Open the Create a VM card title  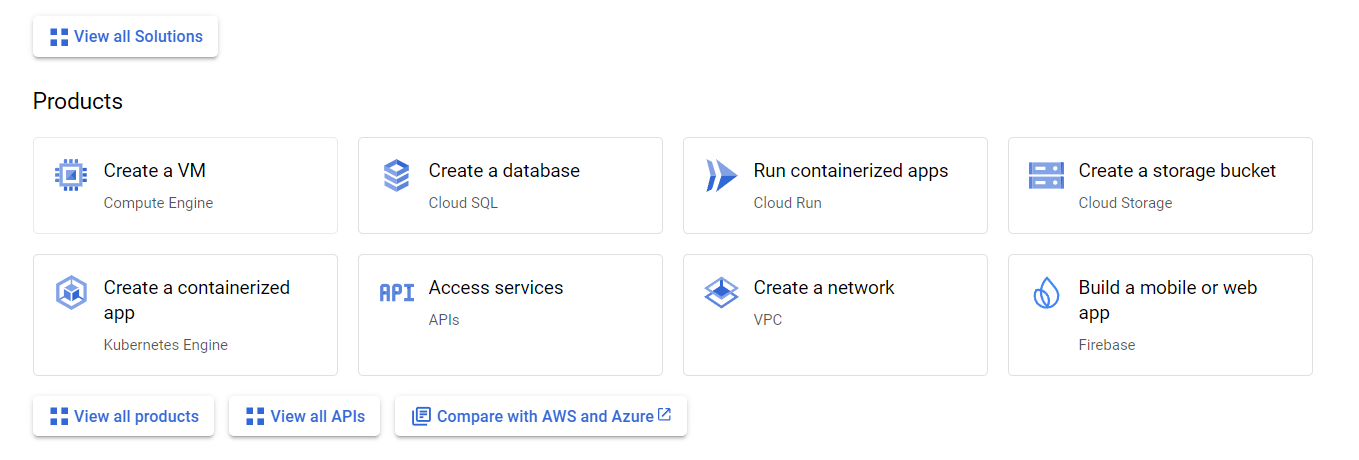(x=155, y=171)
